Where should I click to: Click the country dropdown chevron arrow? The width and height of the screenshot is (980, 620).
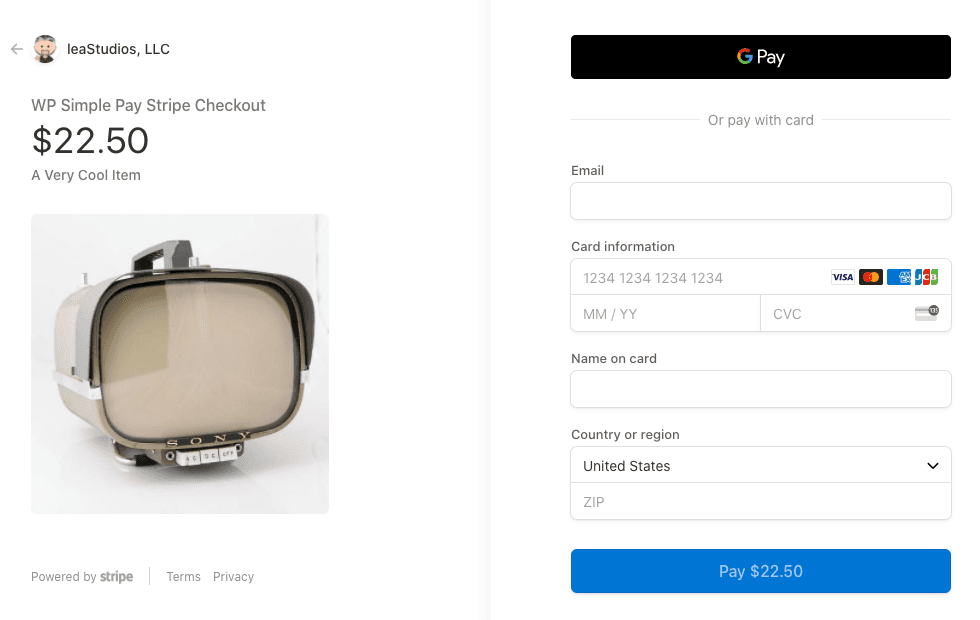(x=932, y=466)
